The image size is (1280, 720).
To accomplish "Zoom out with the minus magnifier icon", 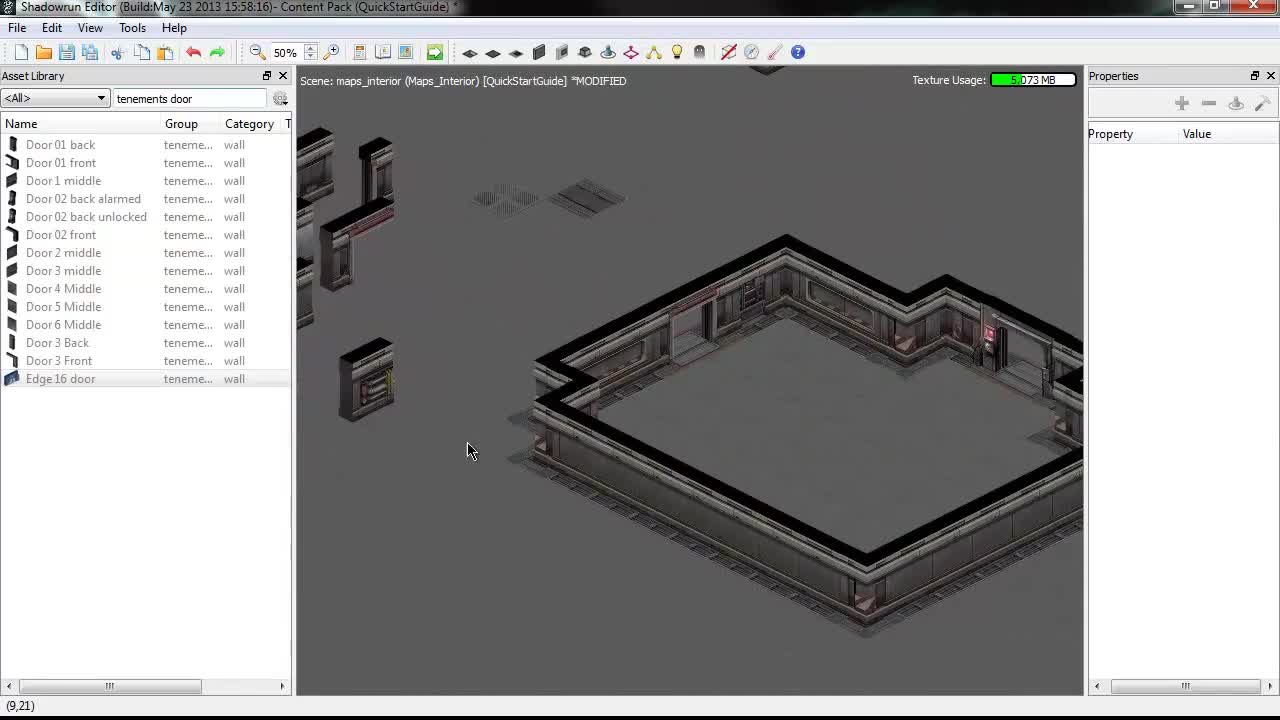I will point(257,52).
